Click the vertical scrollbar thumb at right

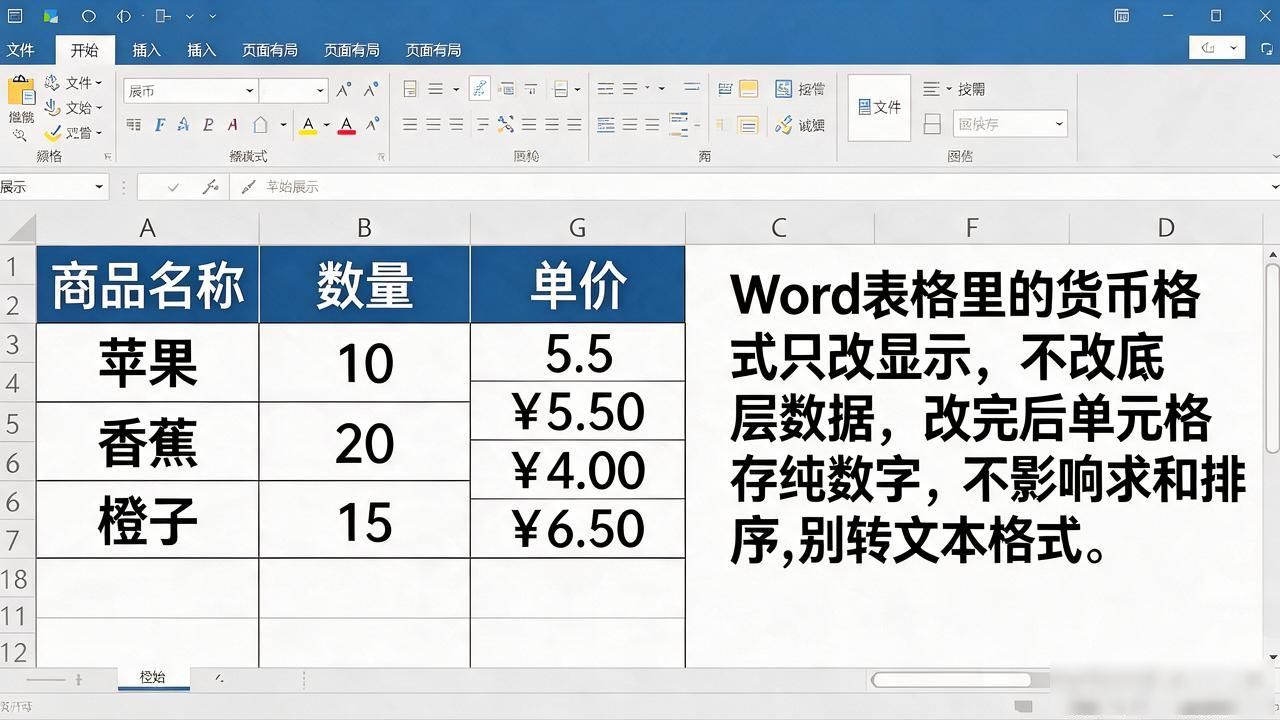(x=1272, y=358)
